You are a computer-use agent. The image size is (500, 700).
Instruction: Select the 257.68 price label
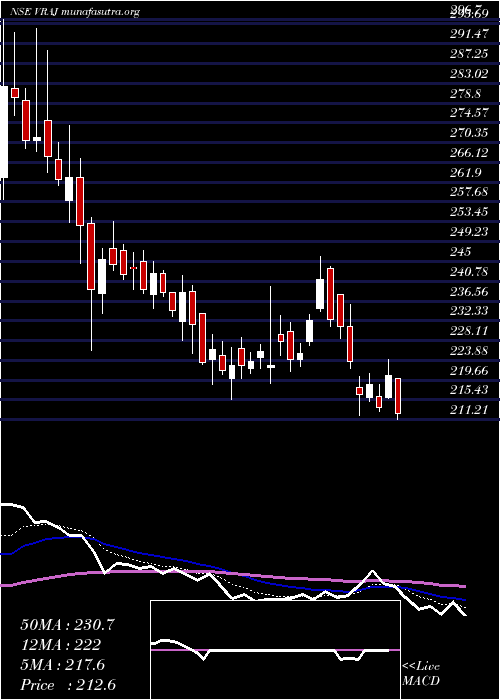[x=469, y=192]
